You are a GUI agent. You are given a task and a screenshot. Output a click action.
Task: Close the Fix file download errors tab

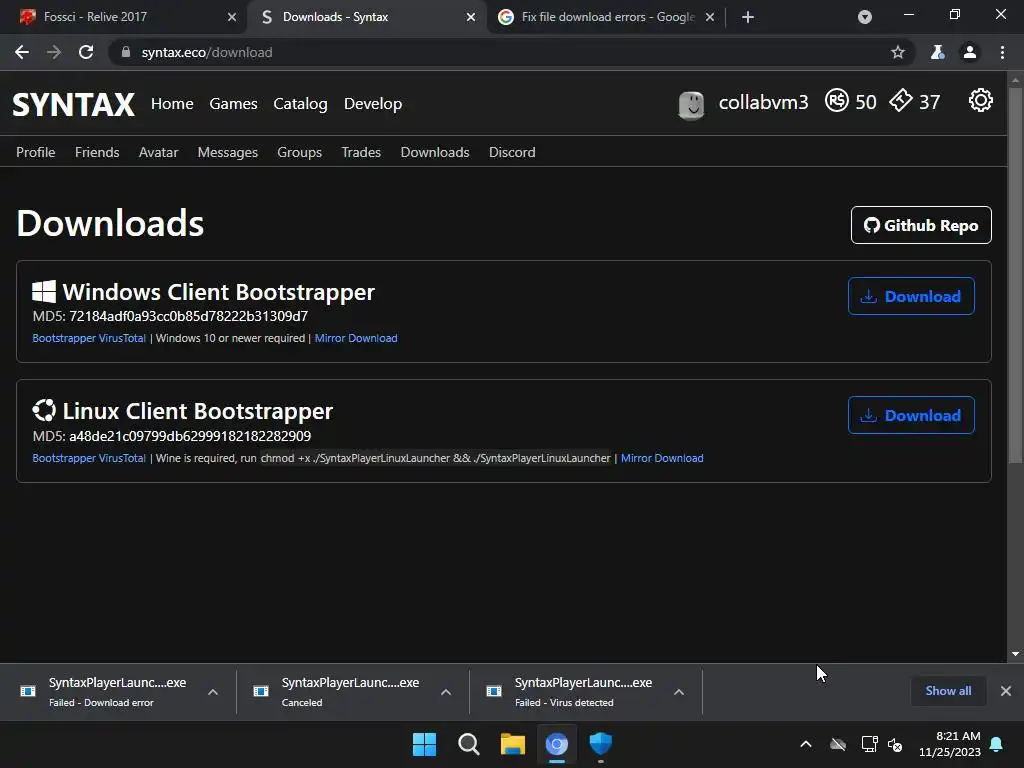[710, 17]
